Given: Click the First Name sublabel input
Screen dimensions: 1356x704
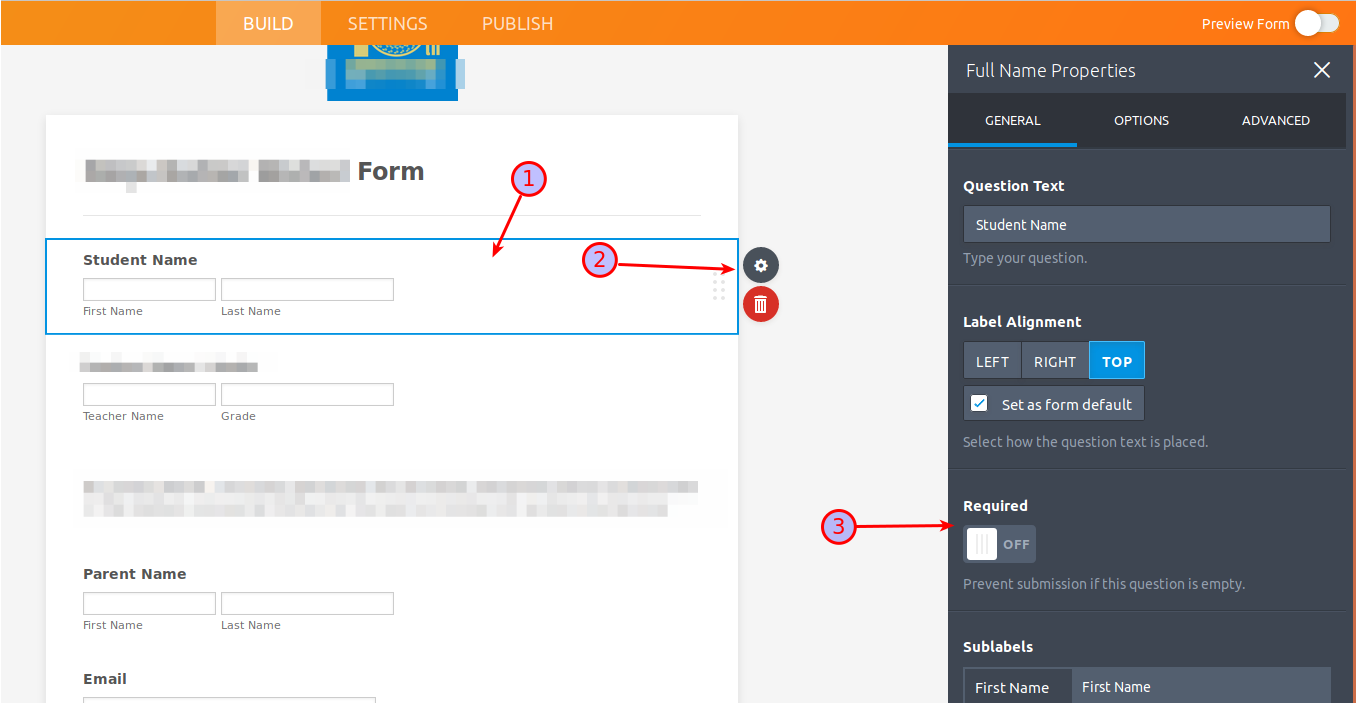Looking at the screenshot, I should click(1201, 687).
